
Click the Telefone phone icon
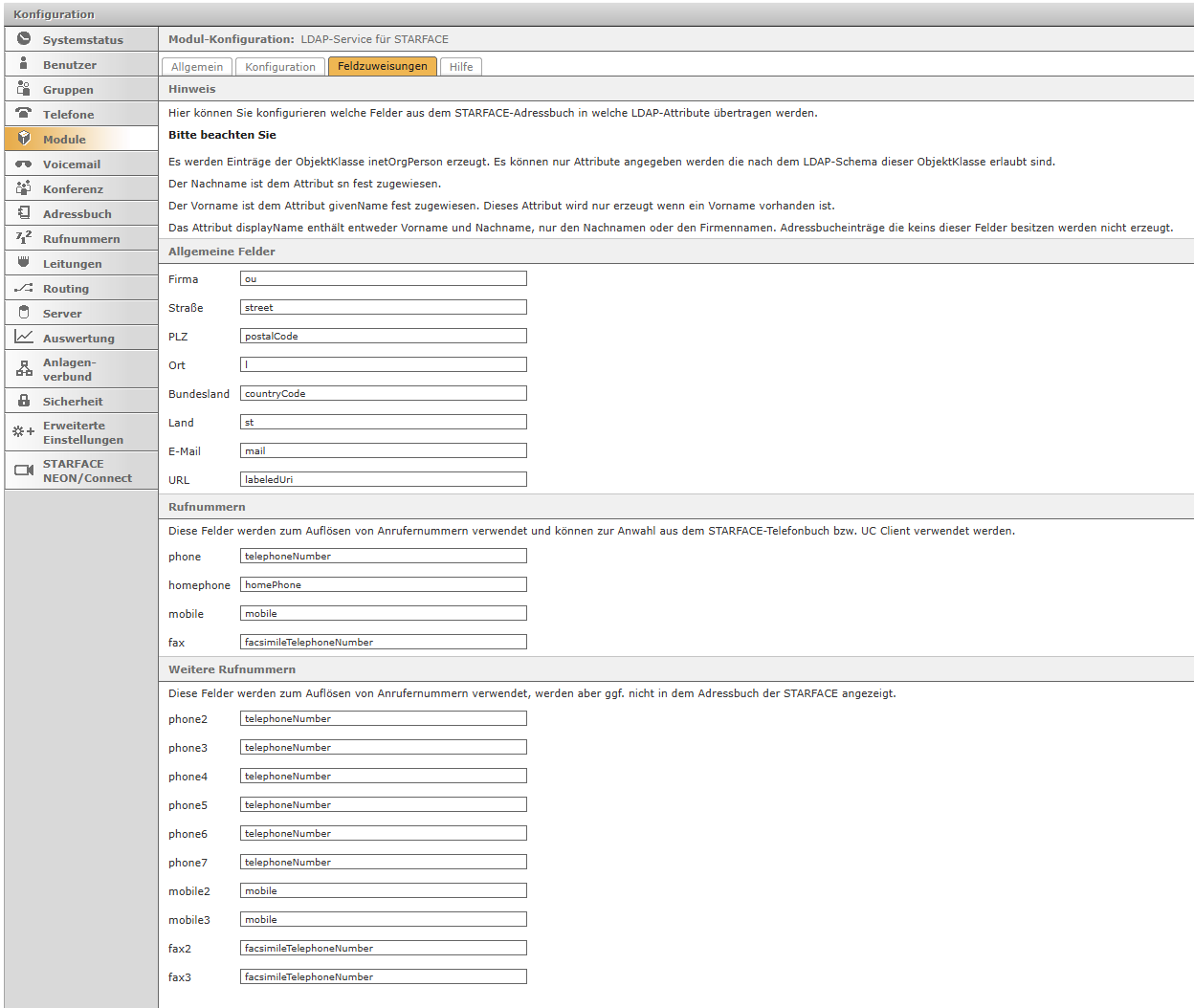click(x=24, y=114)
